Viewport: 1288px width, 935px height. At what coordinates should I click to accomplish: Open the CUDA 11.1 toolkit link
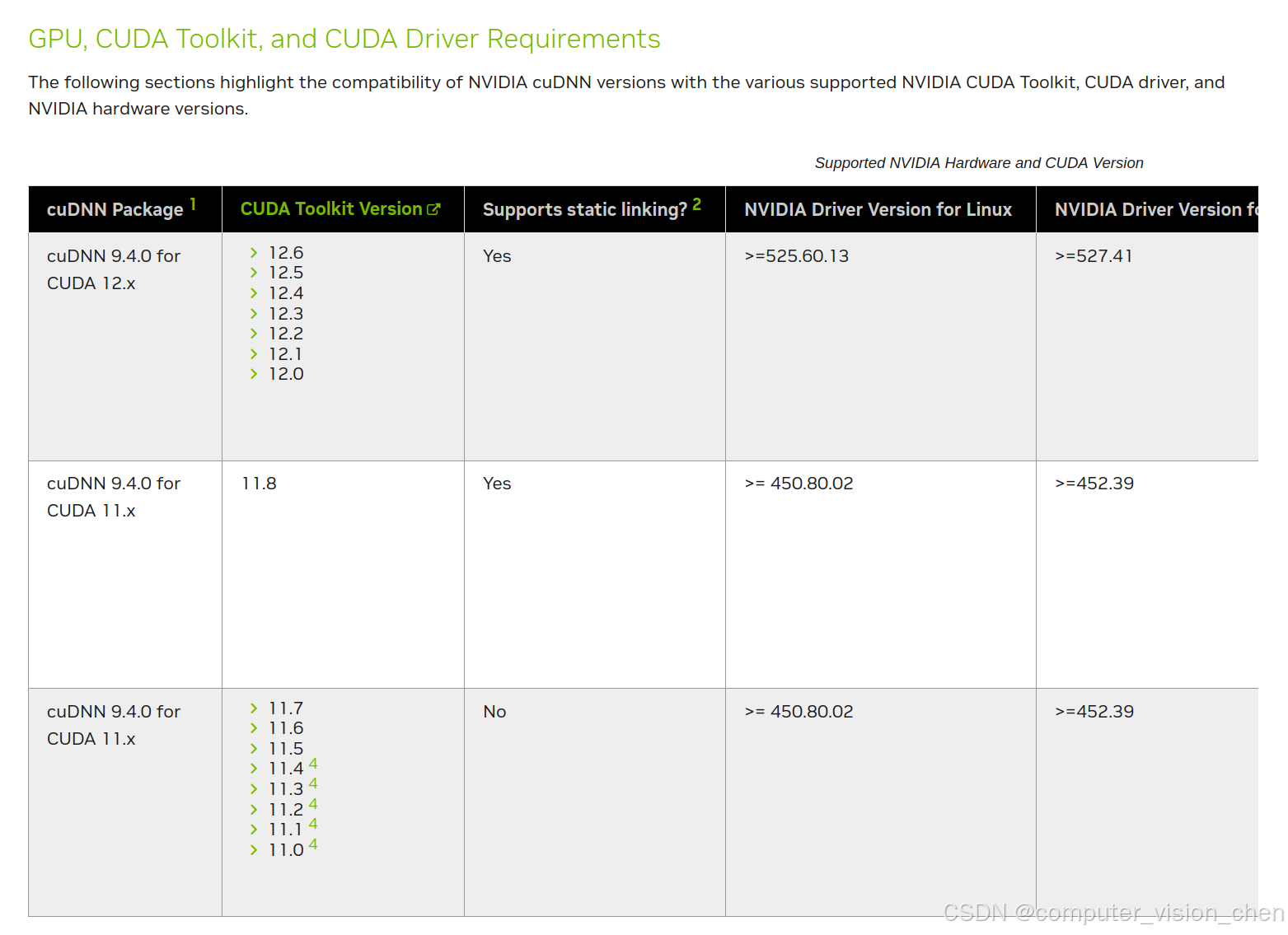click(285, 830)
